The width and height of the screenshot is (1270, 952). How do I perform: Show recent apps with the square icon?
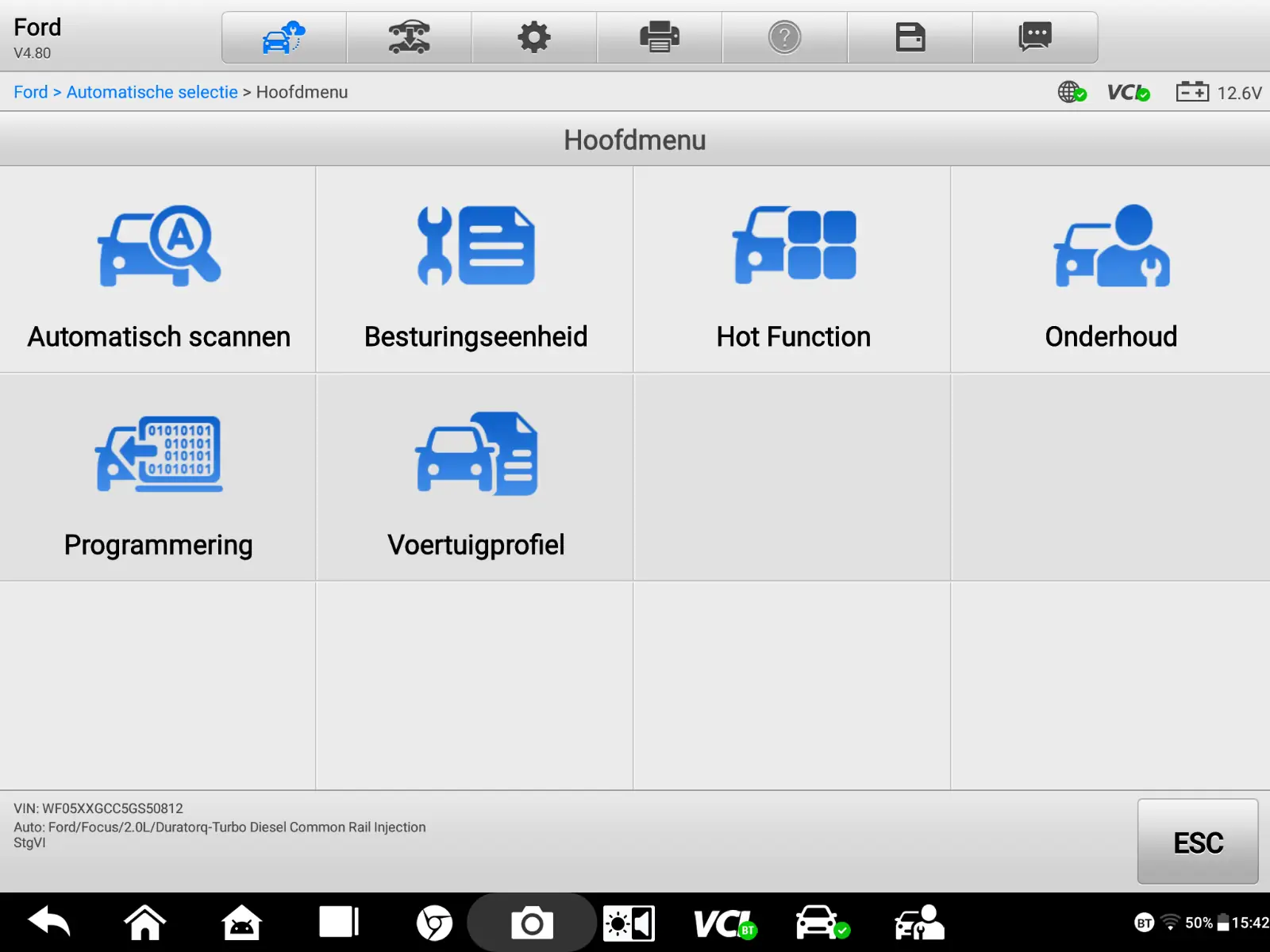(339, 923)
